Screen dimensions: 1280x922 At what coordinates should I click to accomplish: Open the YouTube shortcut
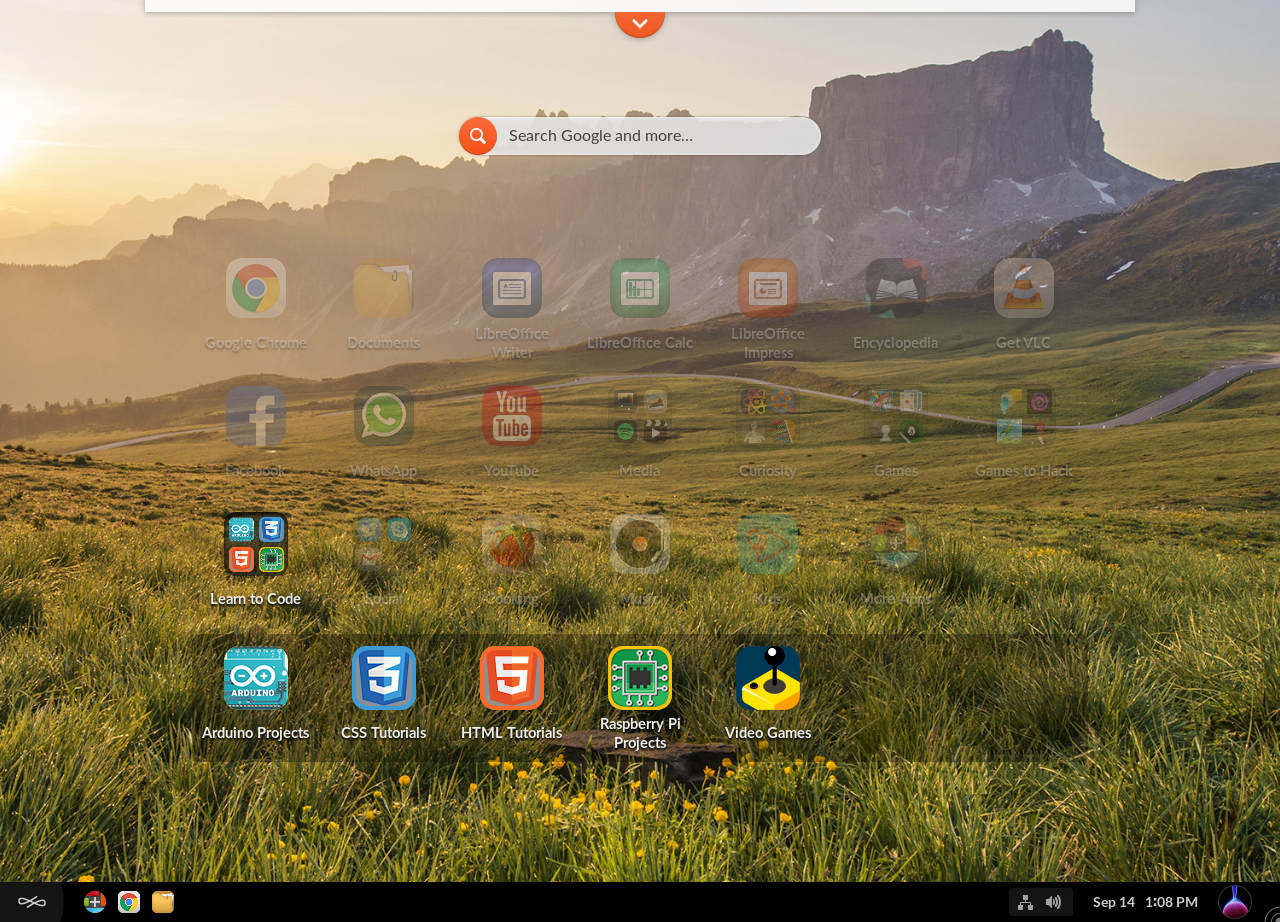512,416
